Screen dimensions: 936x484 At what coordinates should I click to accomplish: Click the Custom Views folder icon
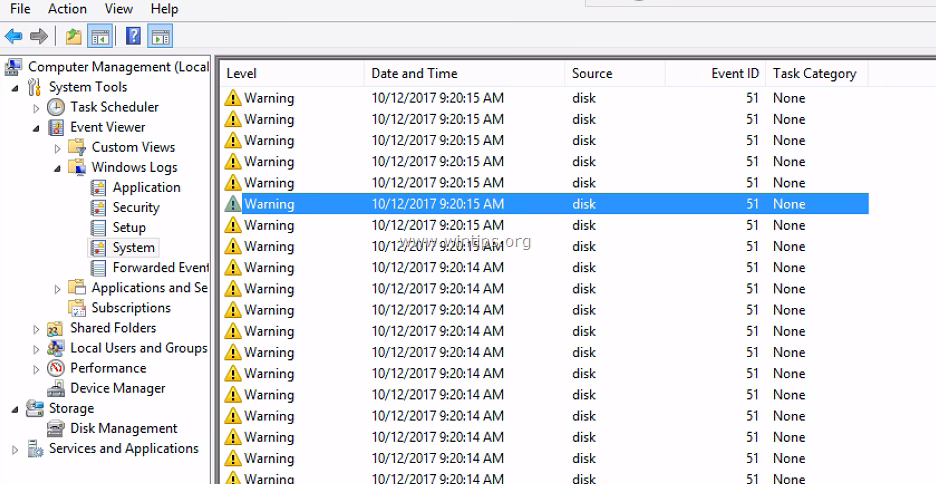click(77, 147)
